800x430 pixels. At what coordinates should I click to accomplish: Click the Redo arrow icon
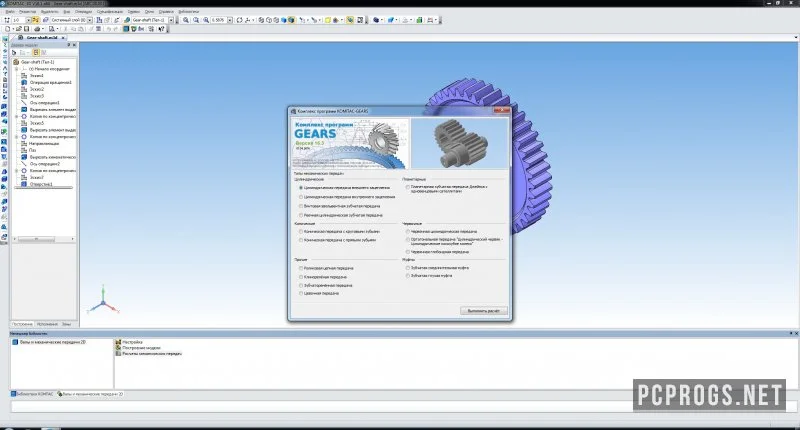(116, 29)
